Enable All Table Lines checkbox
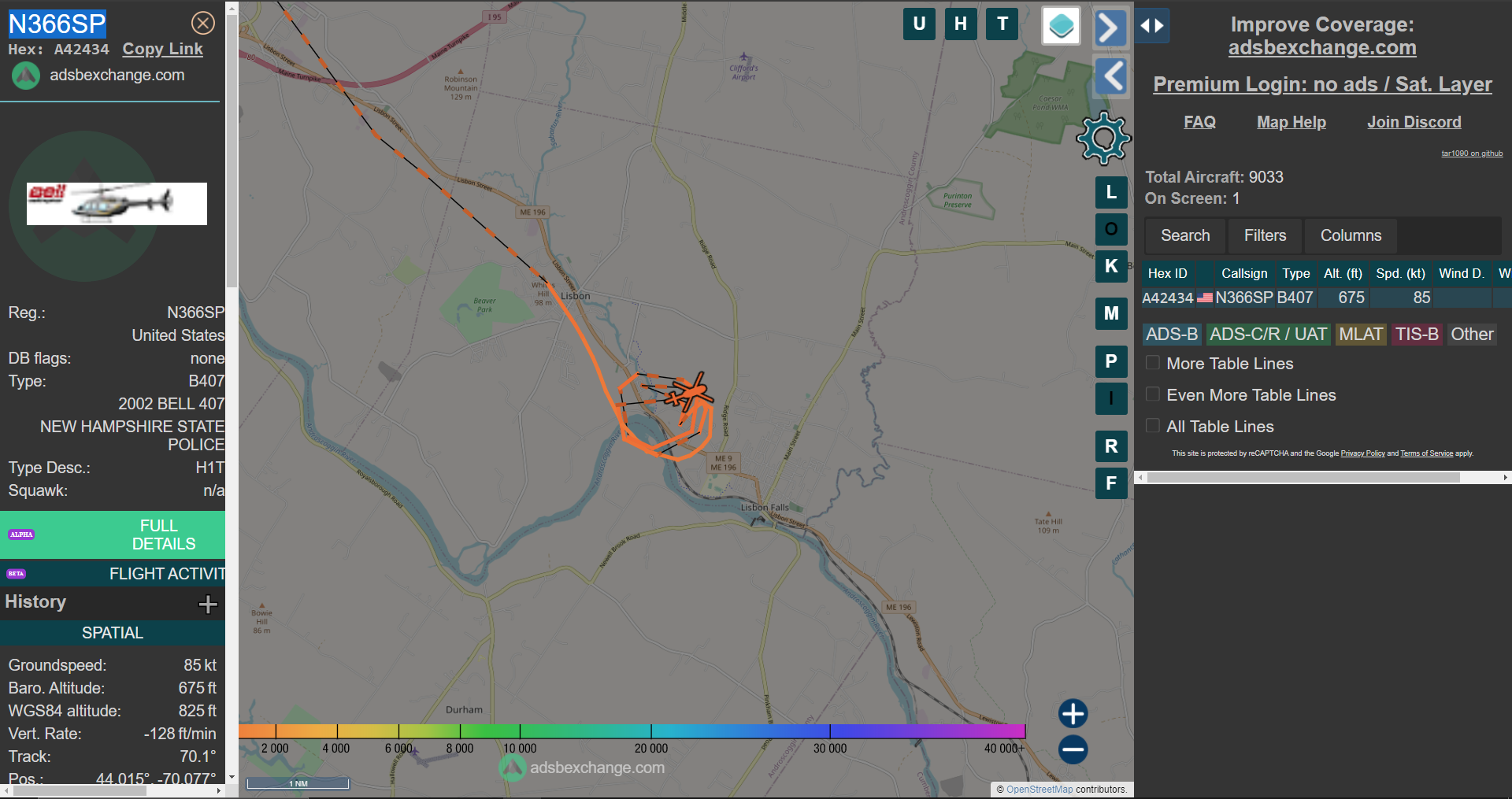1512x799 pixels. (x=1153, y=426)
